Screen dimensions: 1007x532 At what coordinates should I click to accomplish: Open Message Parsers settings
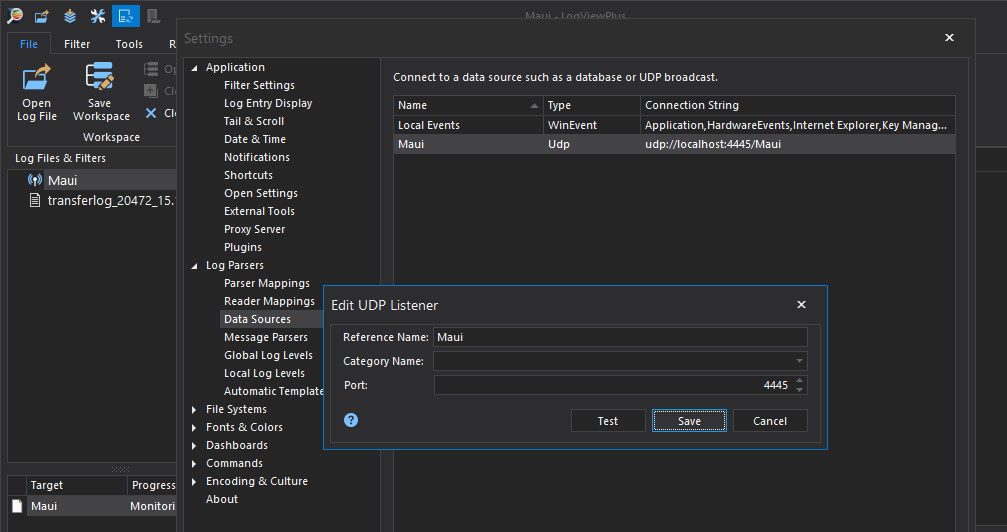point(266,337)
